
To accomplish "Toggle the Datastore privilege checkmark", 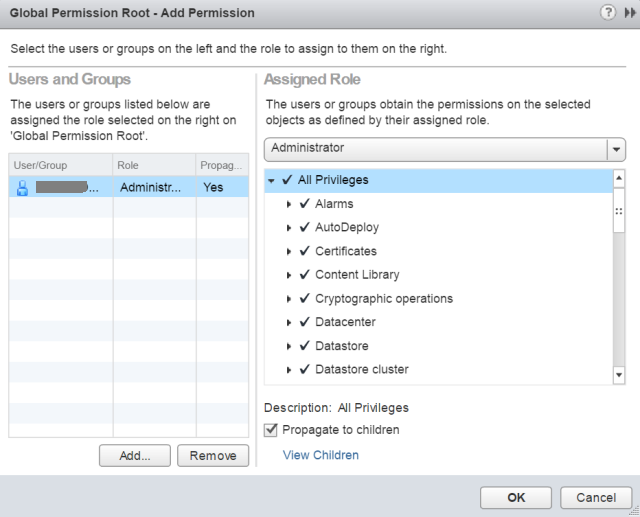I will (x=305, y=346).
